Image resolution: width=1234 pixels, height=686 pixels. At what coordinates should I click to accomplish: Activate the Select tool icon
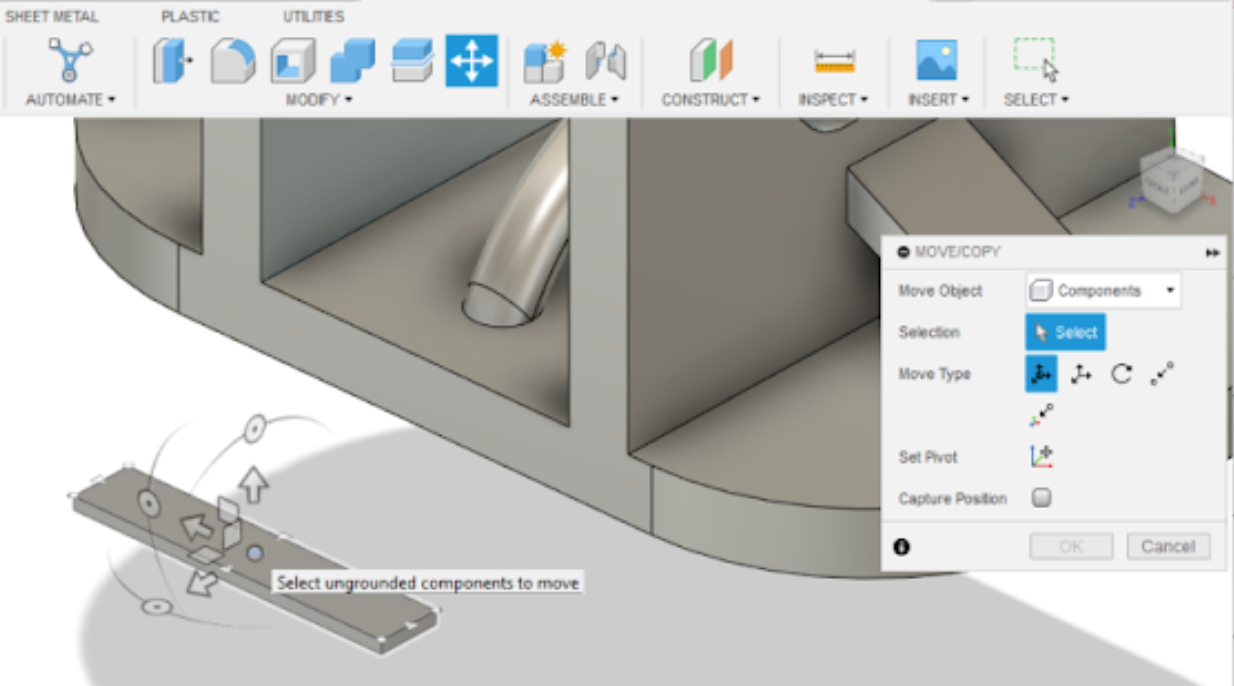(x=1036, y=59)
